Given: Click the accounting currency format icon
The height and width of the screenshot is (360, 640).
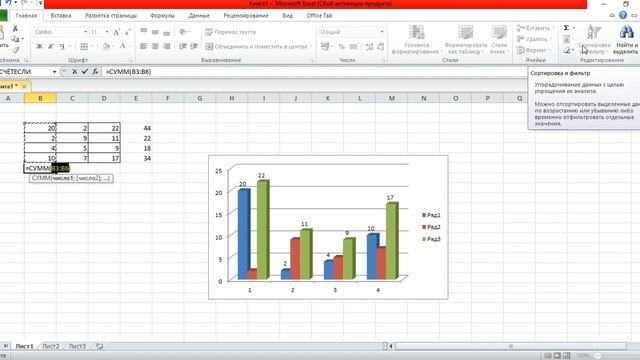Looking at the screenshot, I should (325, 46).
